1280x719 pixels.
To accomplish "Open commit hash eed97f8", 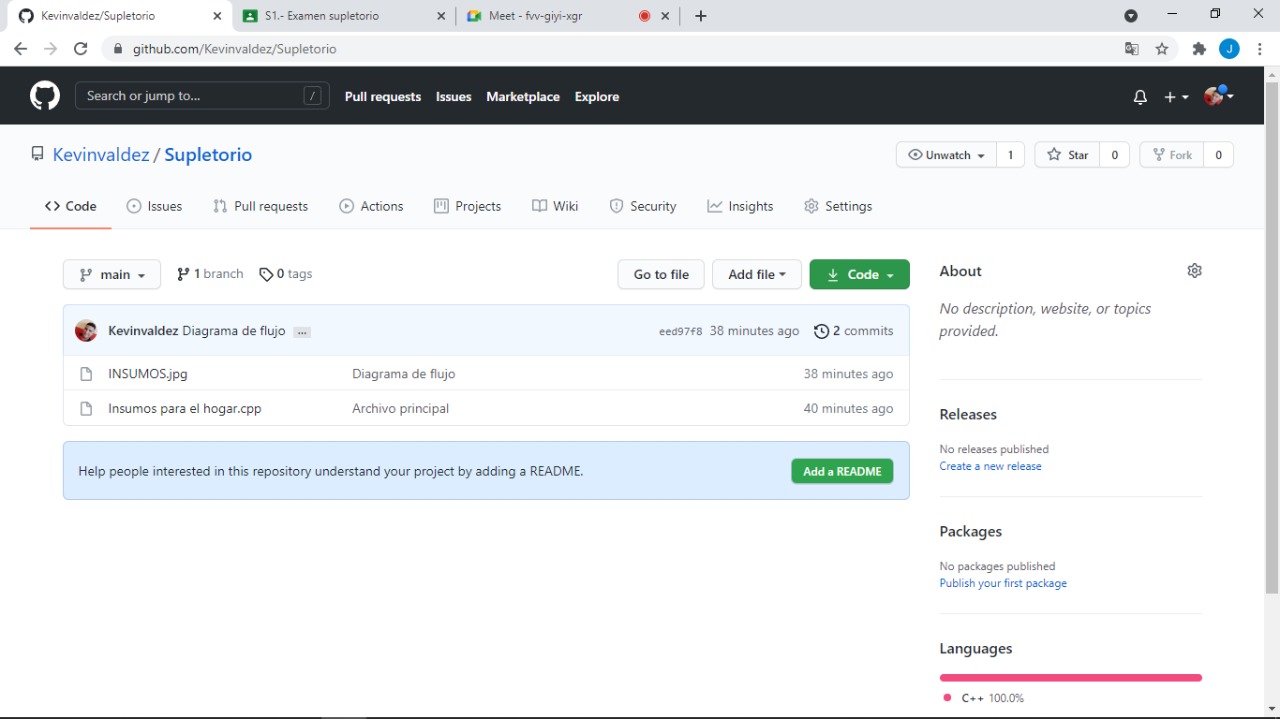I will [x=680, y=332].
